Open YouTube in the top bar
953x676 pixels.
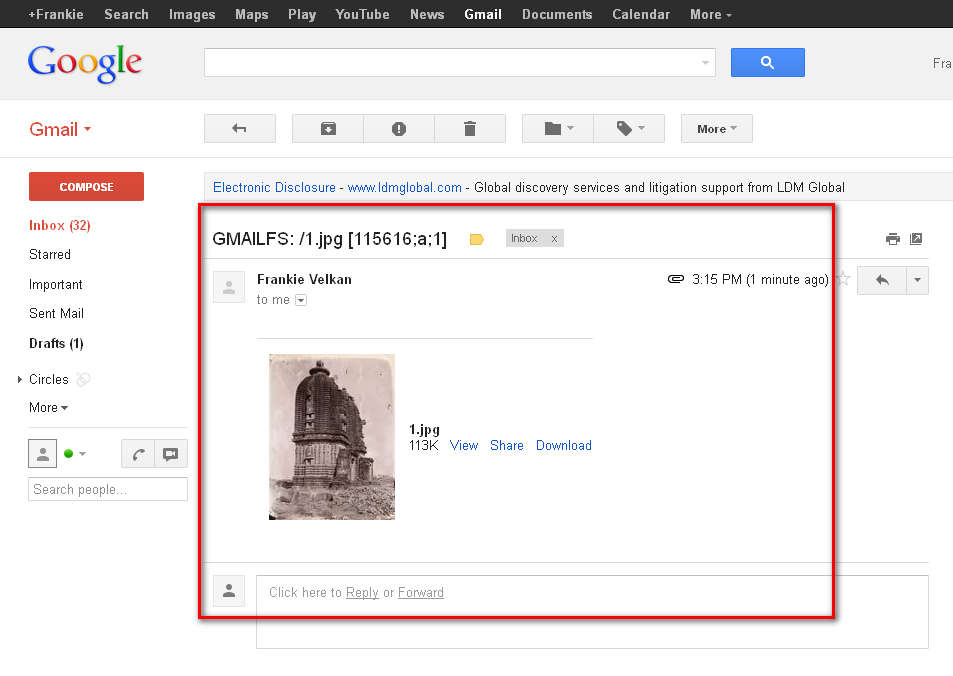click(x=362, y=14)
